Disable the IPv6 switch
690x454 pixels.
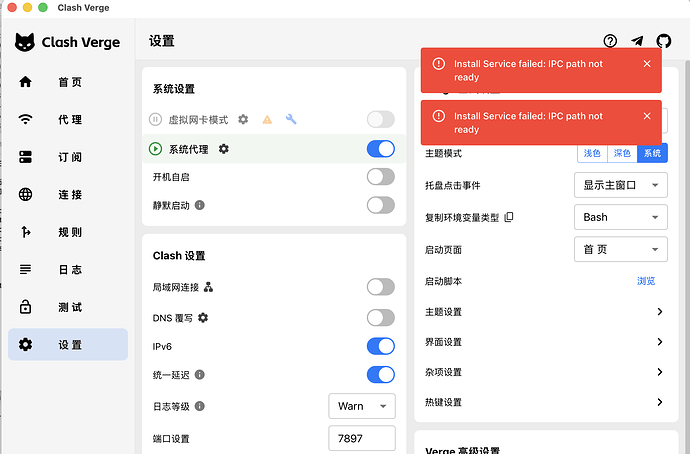(381, 346)
